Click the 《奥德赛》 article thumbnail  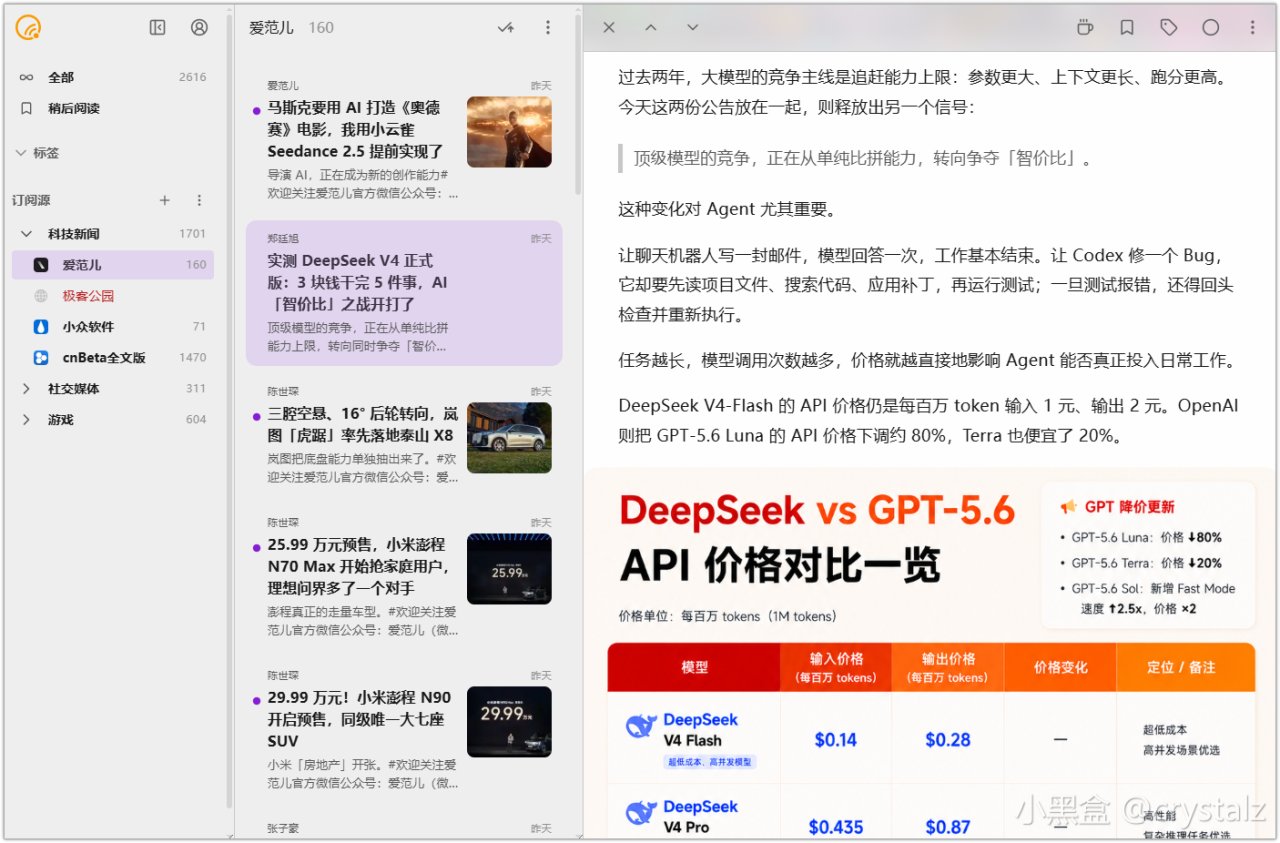[509, 131]
